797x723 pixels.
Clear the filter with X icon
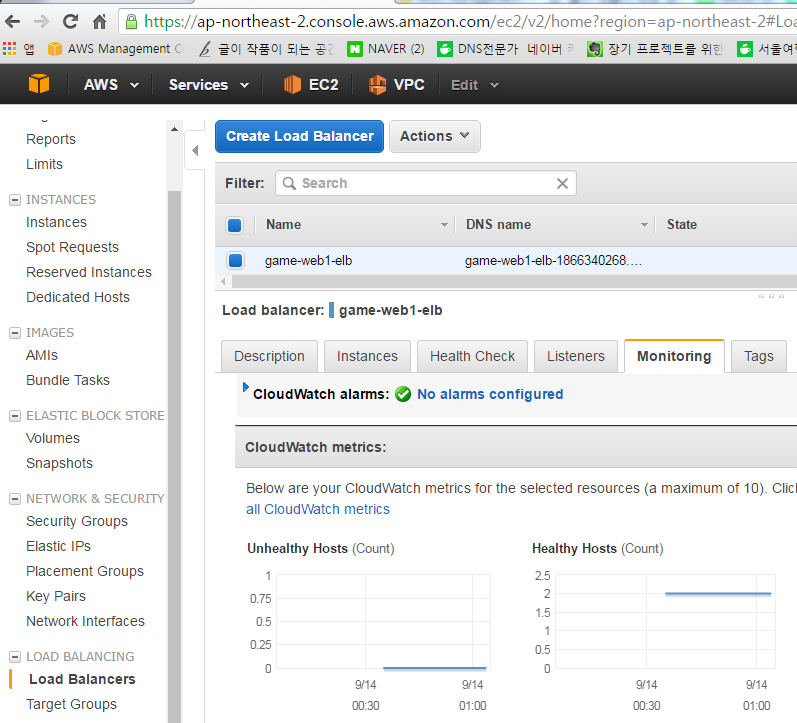pos(562,184)
